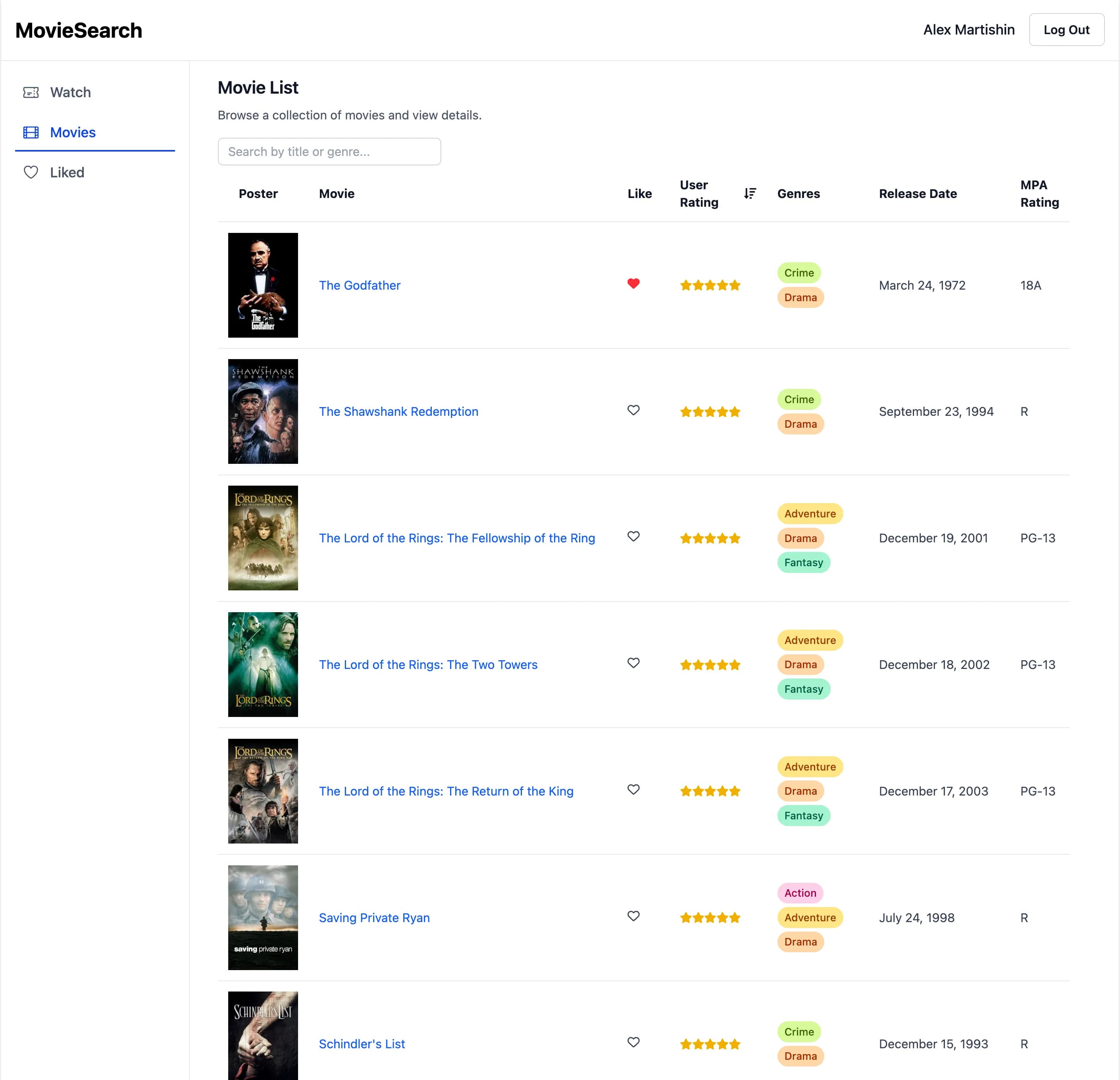Like The Return of the King
This screenshot has height=1080, width=1120.
click(633, 789)
